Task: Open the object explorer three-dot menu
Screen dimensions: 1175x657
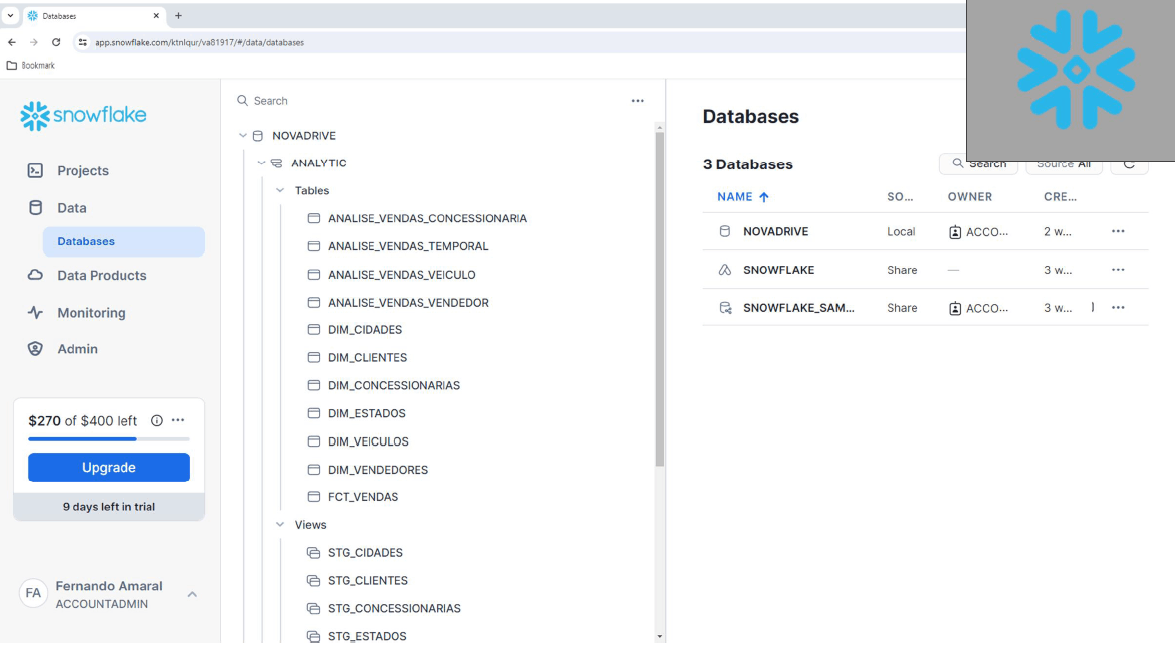Action: click(x=638, y=100)
